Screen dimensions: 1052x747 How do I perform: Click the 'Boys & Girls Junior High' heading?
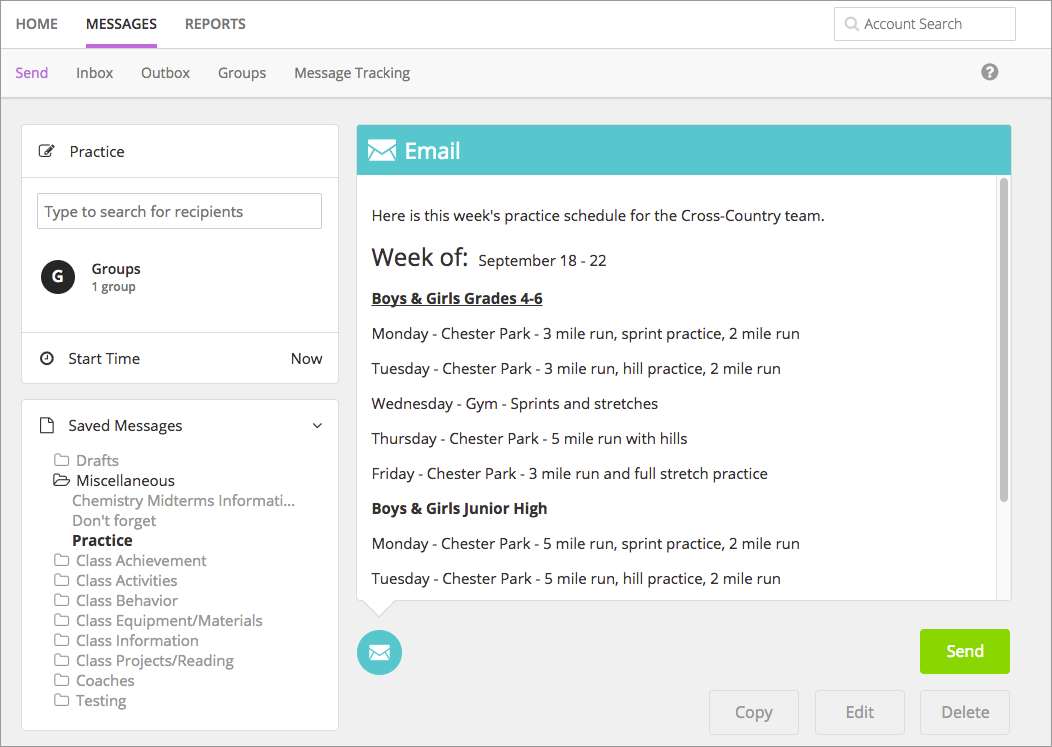click(460, 509)
